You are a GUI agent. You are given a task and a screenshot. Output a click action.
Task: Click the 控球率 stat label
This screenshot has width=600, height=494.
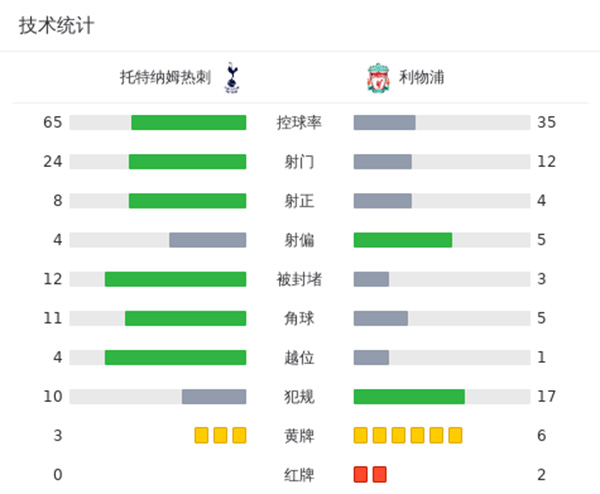pyautogui.click(x=299, y=123)
